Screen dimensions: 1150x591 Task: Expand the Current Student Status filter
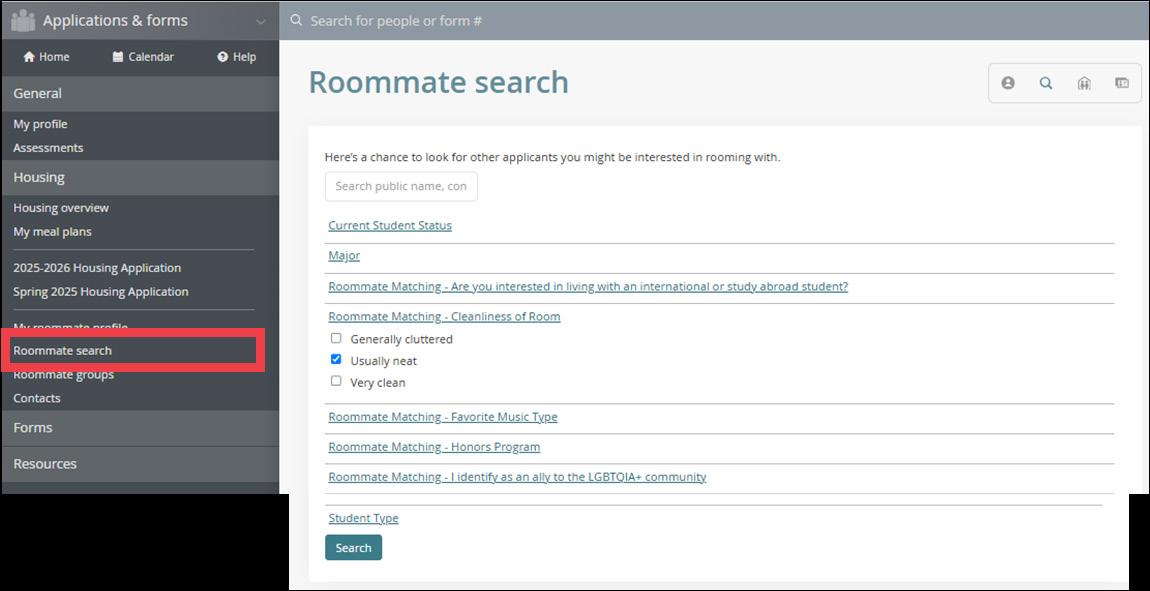click(390, 225)
